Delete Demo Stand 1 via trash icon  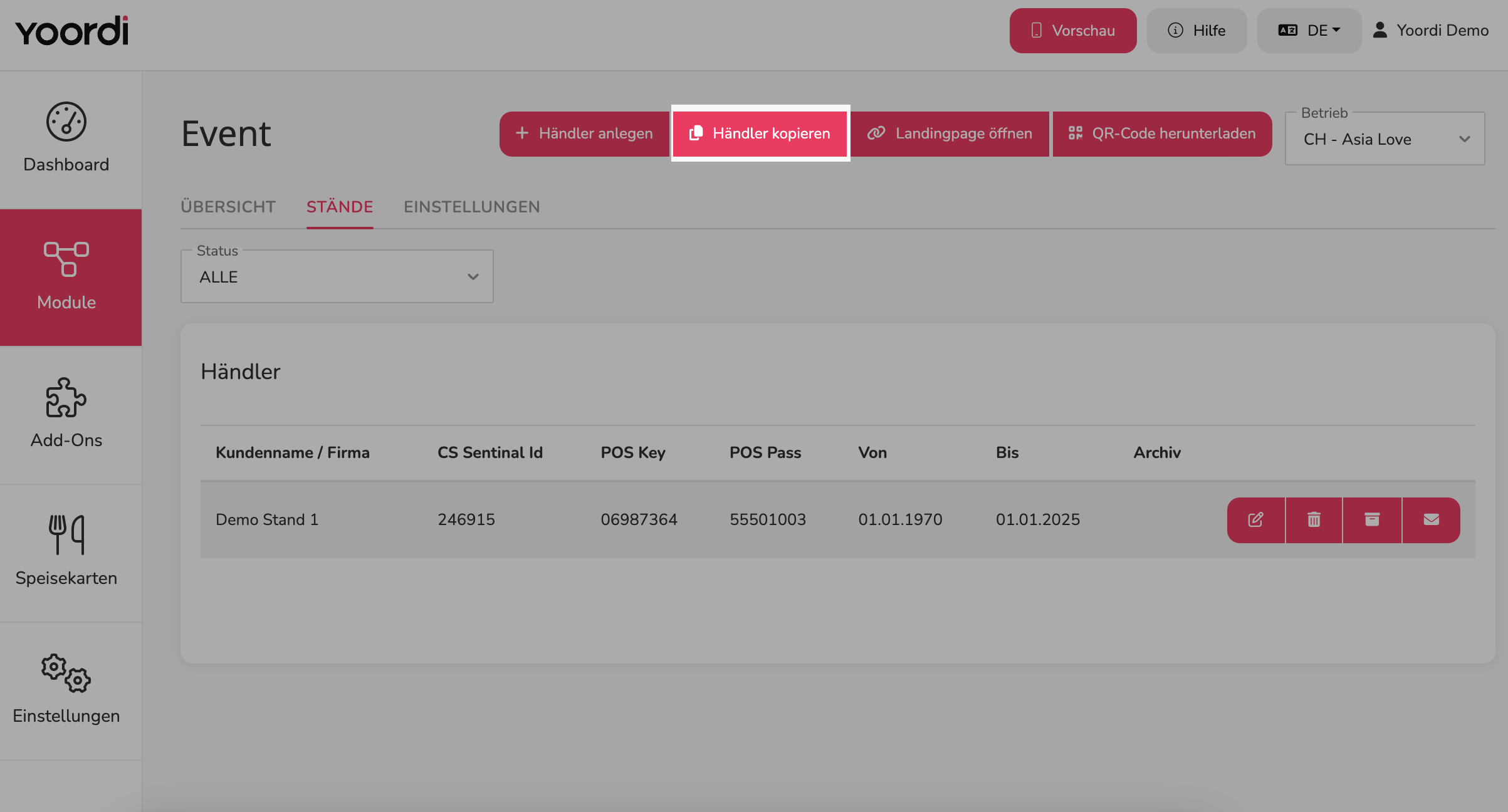pos(1314,520)
